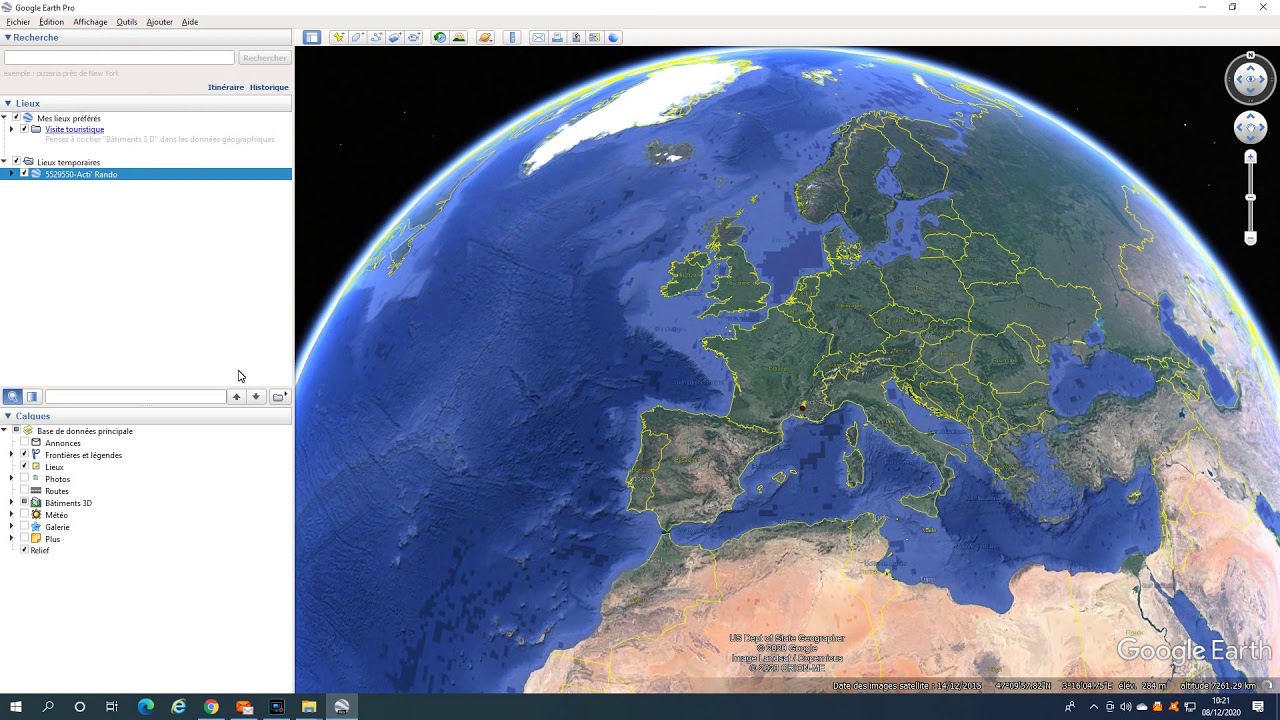The height and width of the screenshot is (720, 1280).
Task: Collapse the Calques panel
Action: point(7,416)
